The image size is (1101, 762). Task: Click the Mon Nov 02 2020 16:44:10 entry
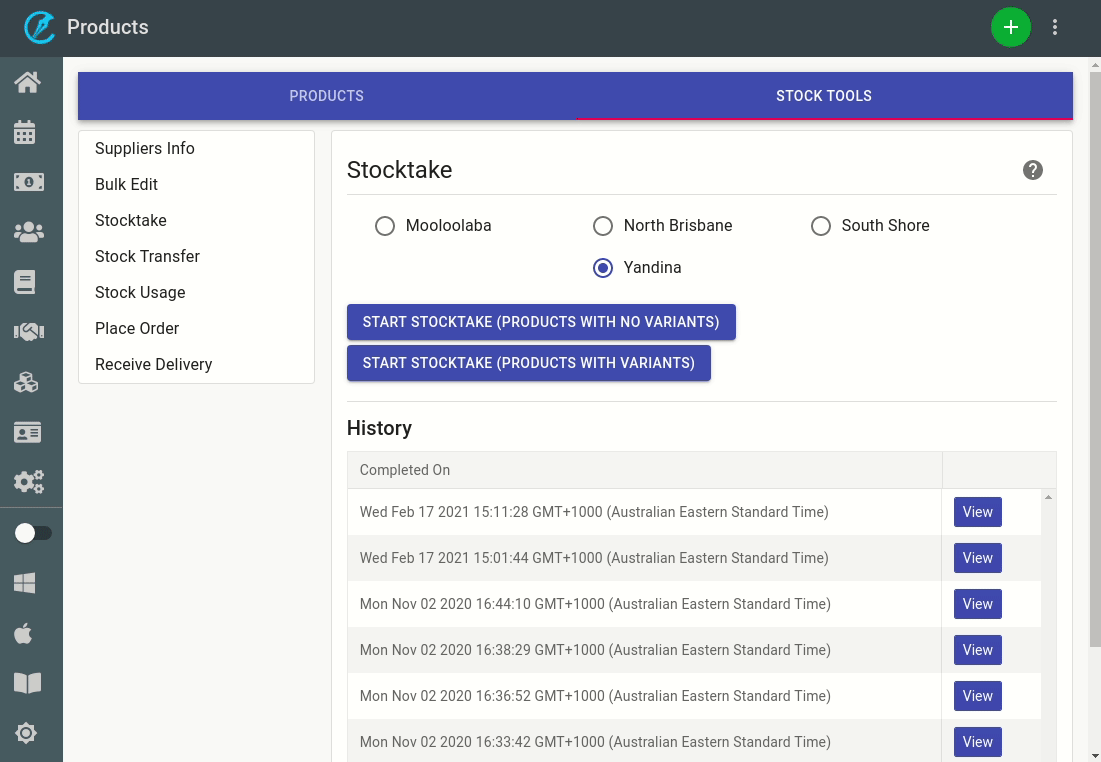(595, 604)
